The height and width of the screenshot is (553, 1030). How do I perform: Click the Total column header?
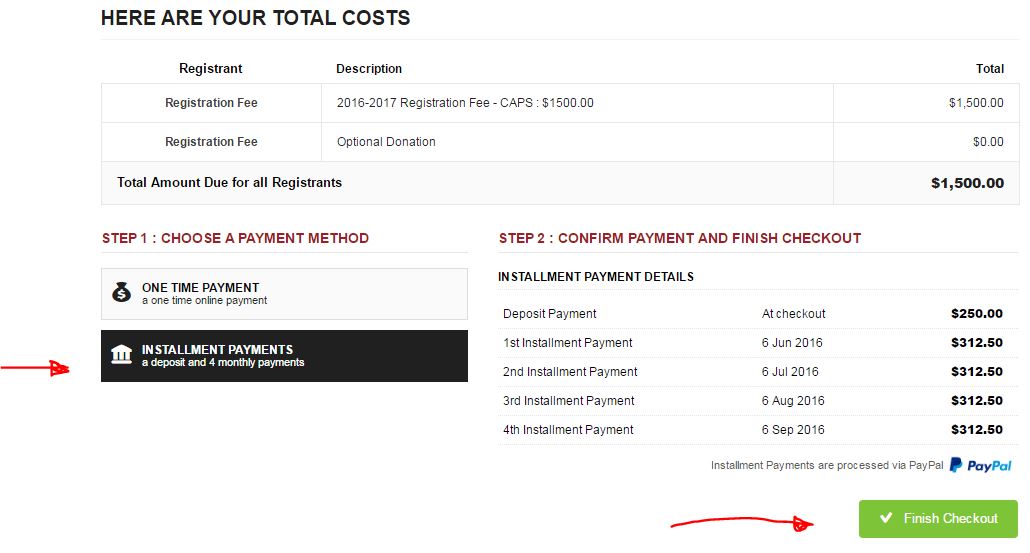[989, 69]
